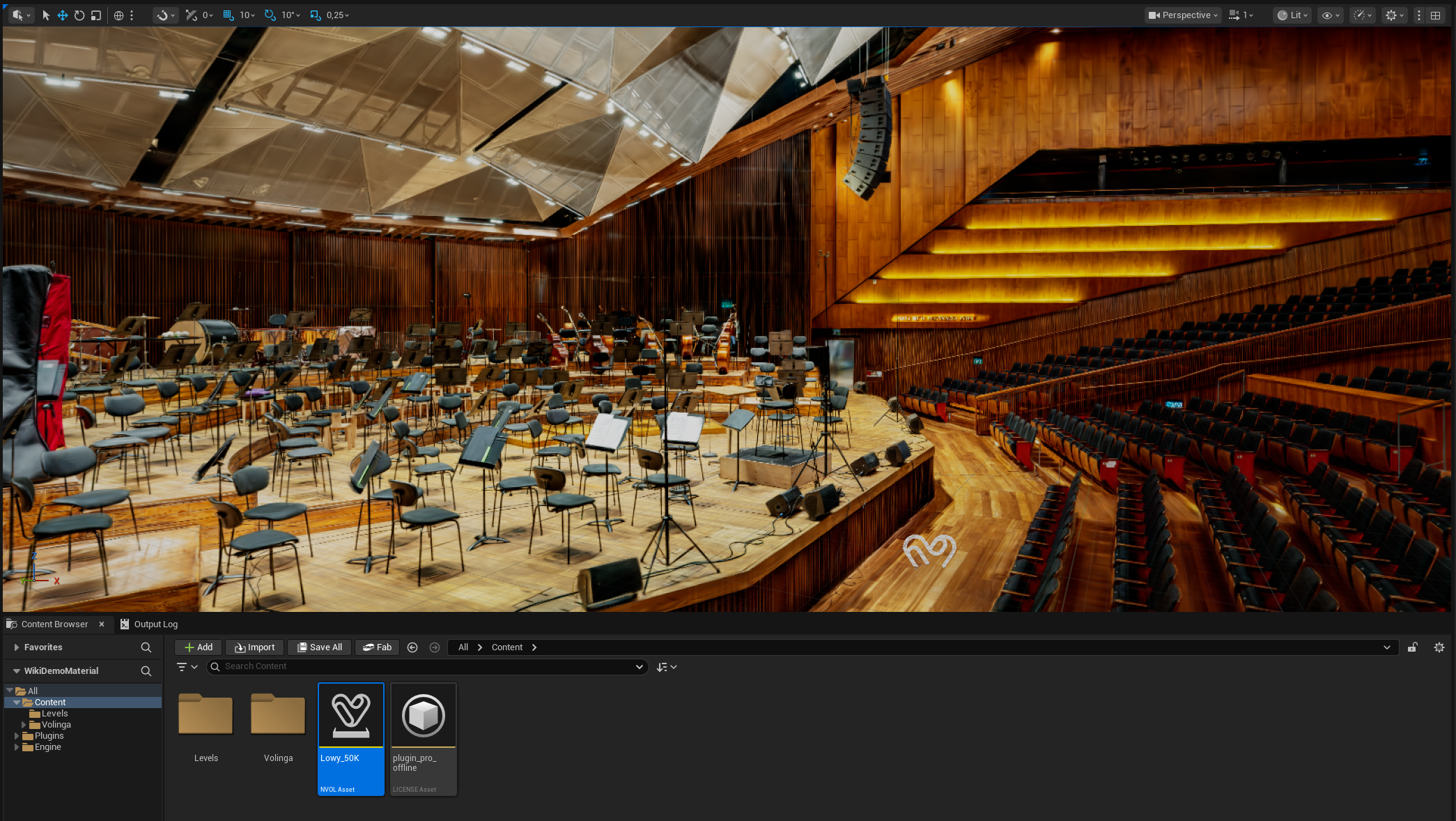
Task: Open the viewport layout grid icon
Action: point(1436,15)
